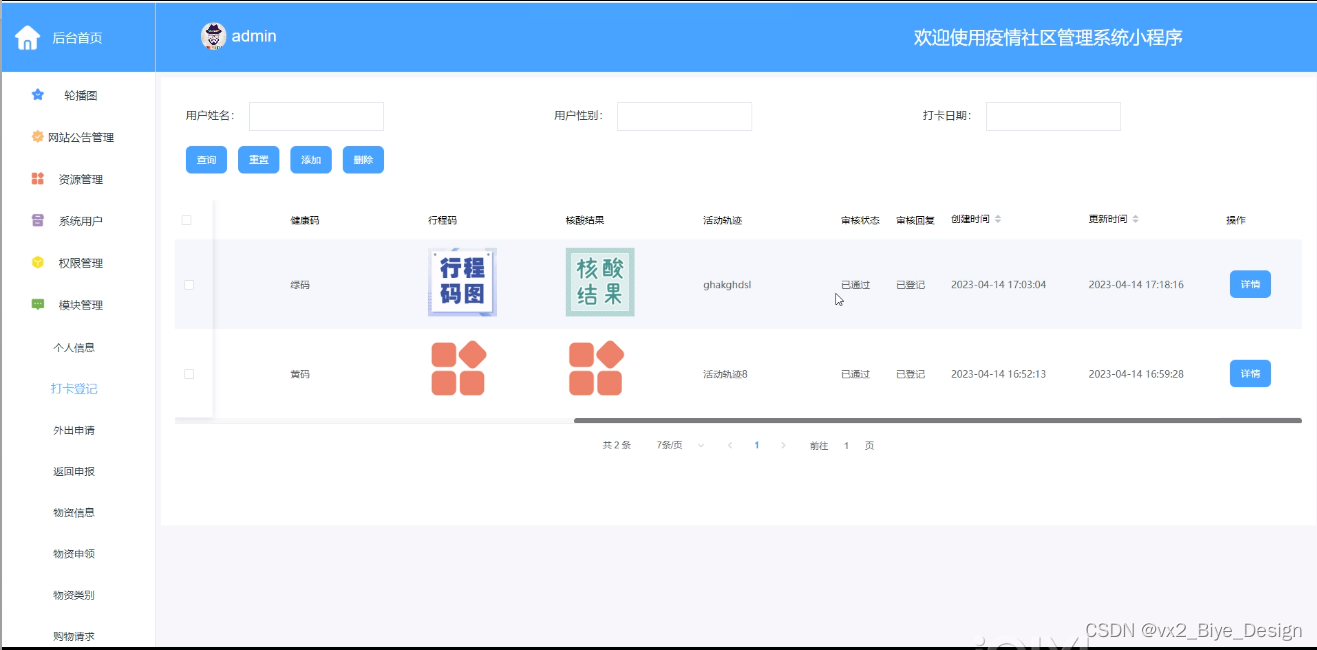Toggle the select-all checkbox in the table header
Viewport: 1317px width, 650px height.
click(x=186, y=220)
